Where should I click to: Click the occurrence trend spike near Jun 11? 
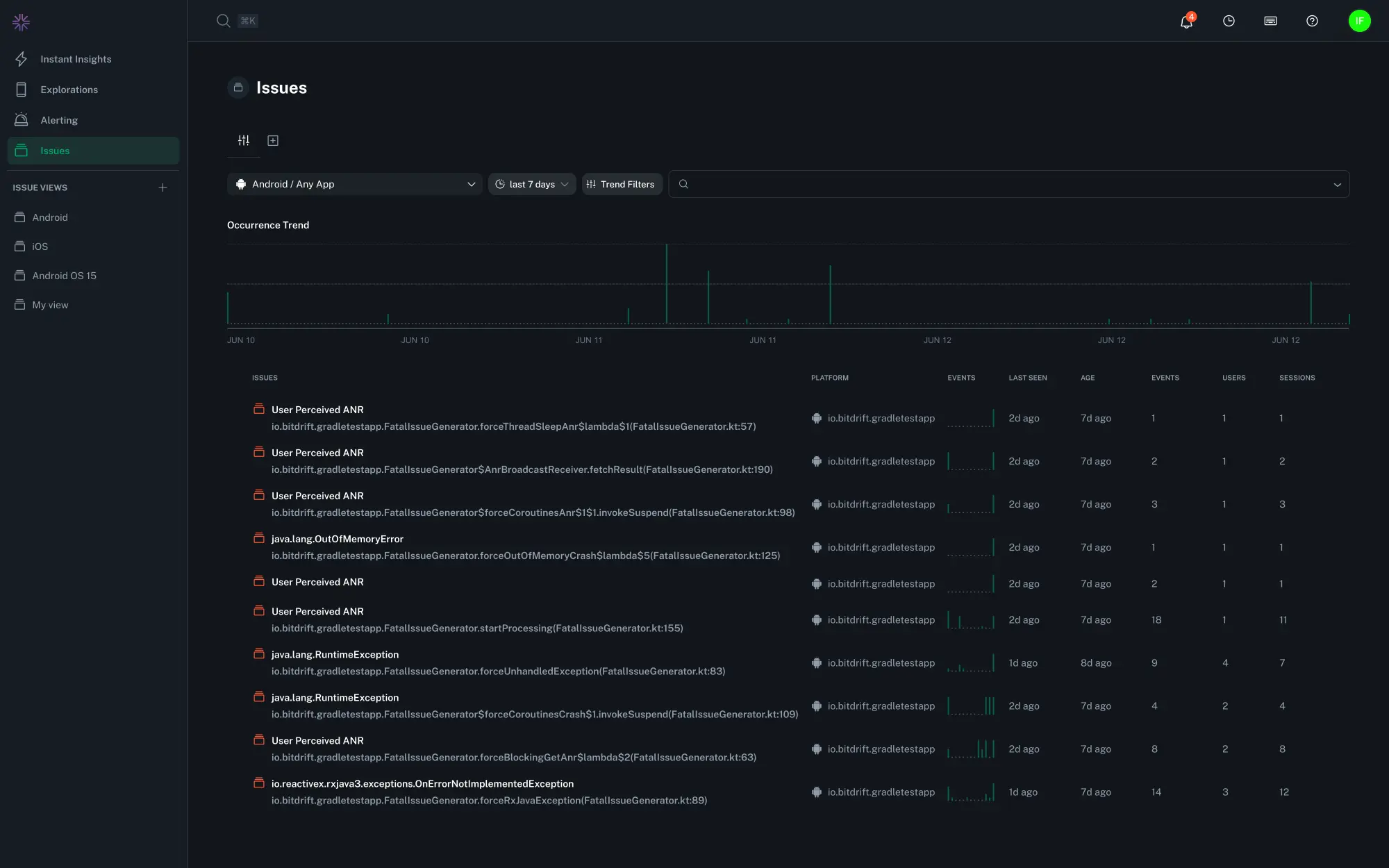pyautogui.click(x=667, y=285)
